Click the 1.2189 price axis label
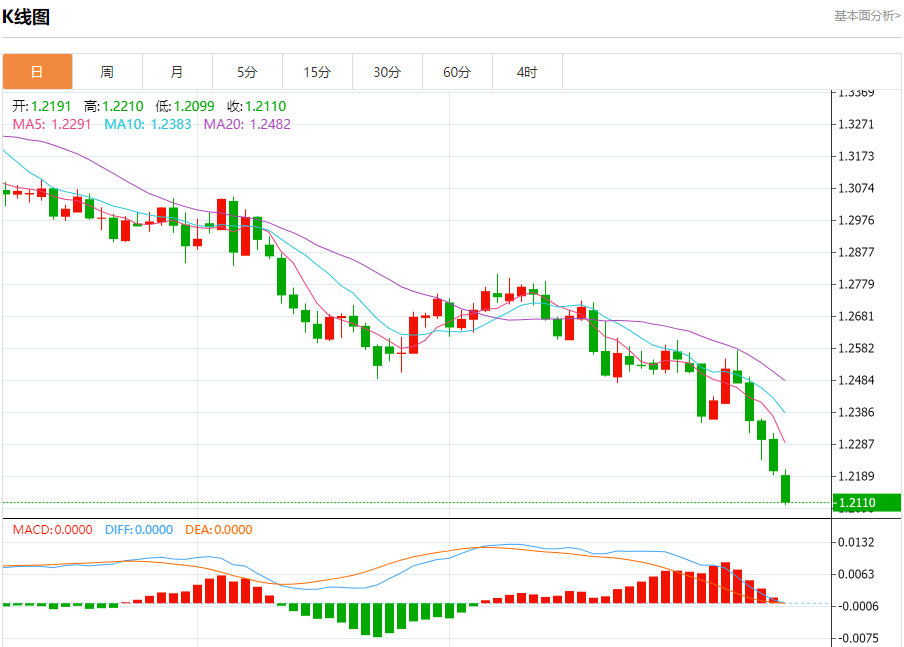Viewport: 904px width, 647px height. (856, 476)
